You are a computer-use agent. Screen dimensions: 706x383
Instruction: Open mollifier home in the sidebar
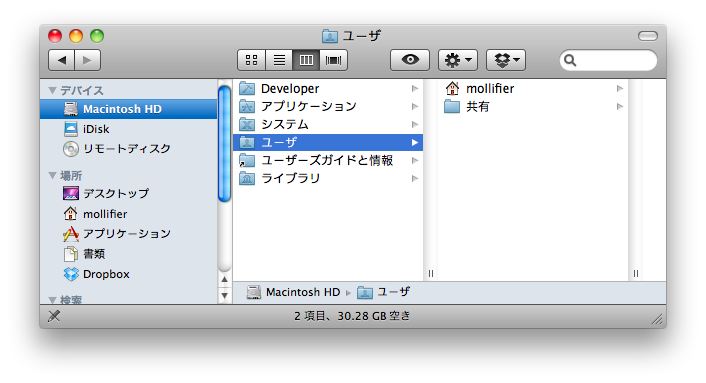128,214
